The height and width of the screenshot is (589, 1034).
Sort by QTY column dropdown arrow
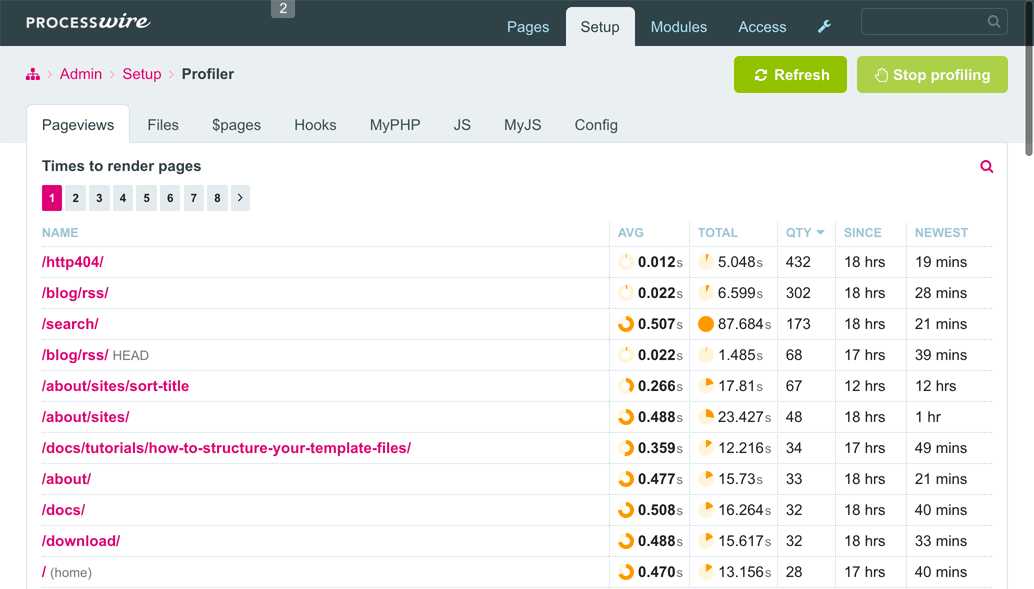tap(820, 232)
